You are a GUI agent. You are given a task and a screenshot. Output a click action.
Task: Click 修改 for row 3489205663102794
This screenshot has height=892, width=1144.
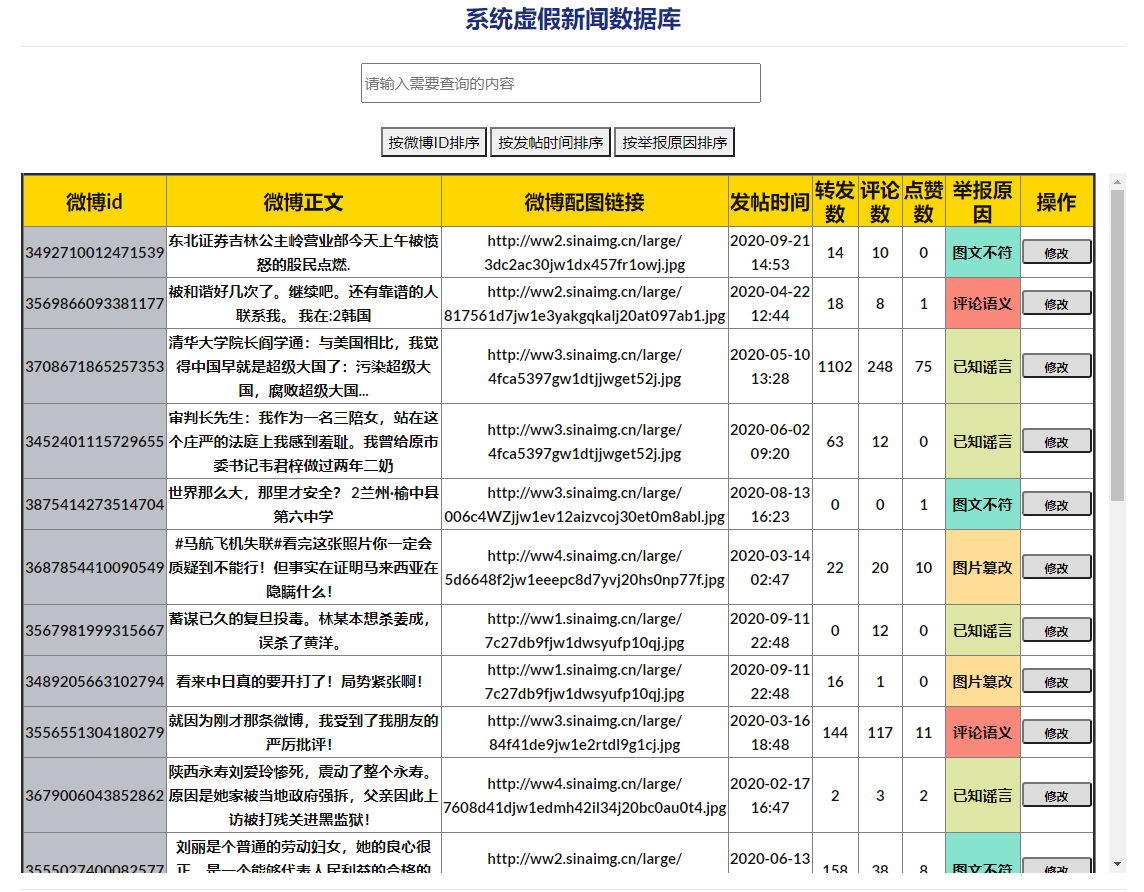[1056, 681]
